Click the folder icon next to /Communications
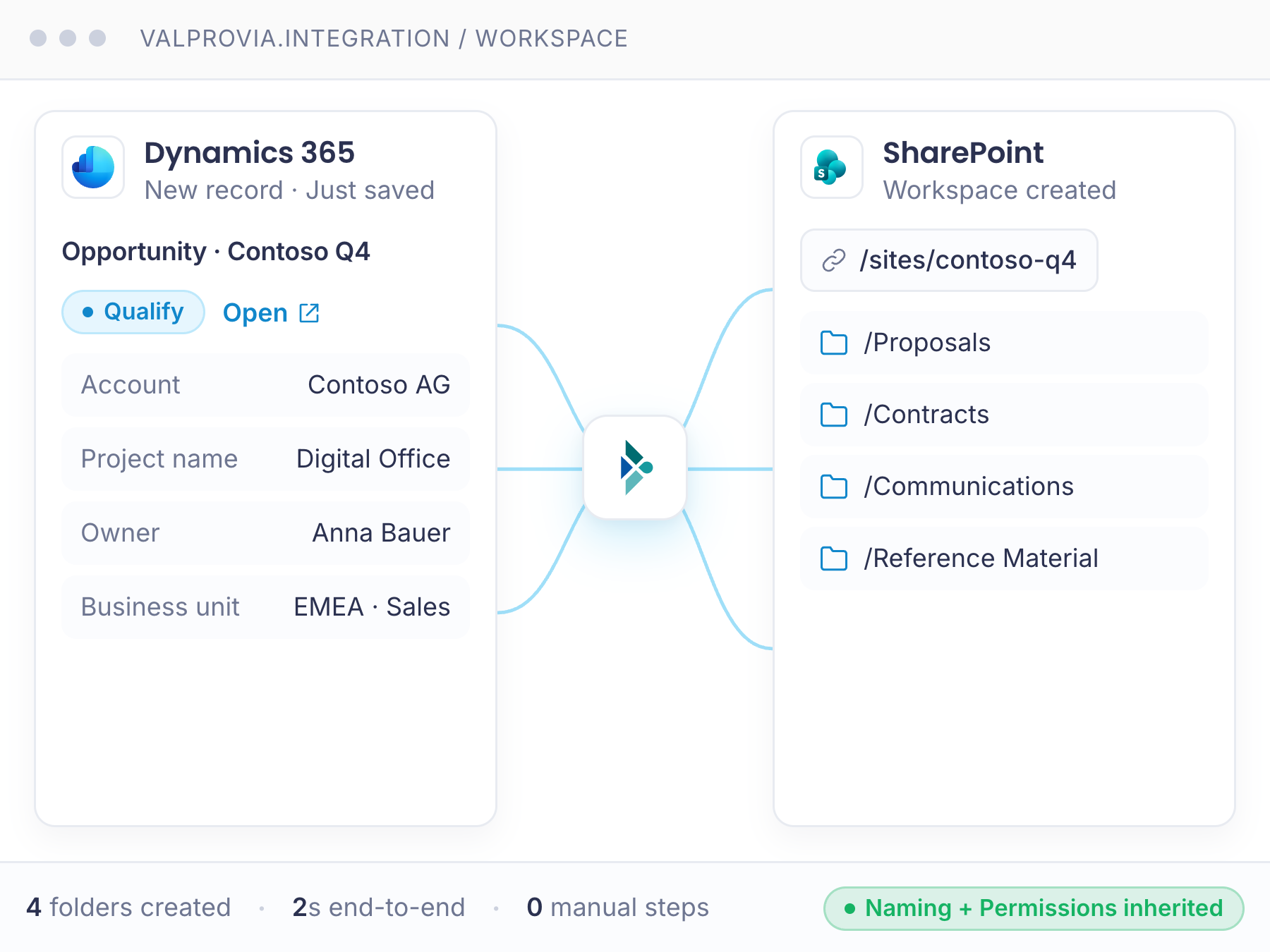This screenshot has height=952, width=1270. 834,487
